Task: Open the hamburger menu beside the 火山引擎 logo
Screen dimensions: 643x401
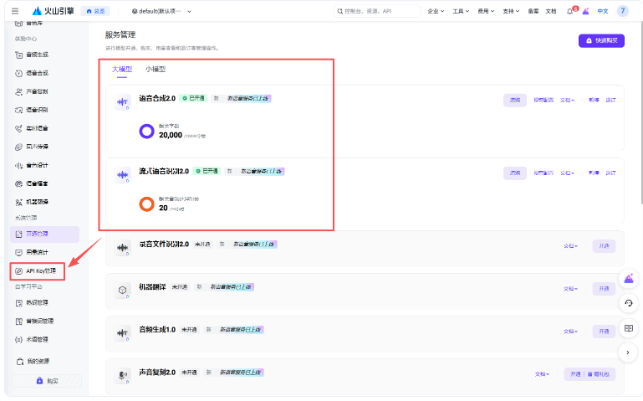Action: (x=15, y=11)
